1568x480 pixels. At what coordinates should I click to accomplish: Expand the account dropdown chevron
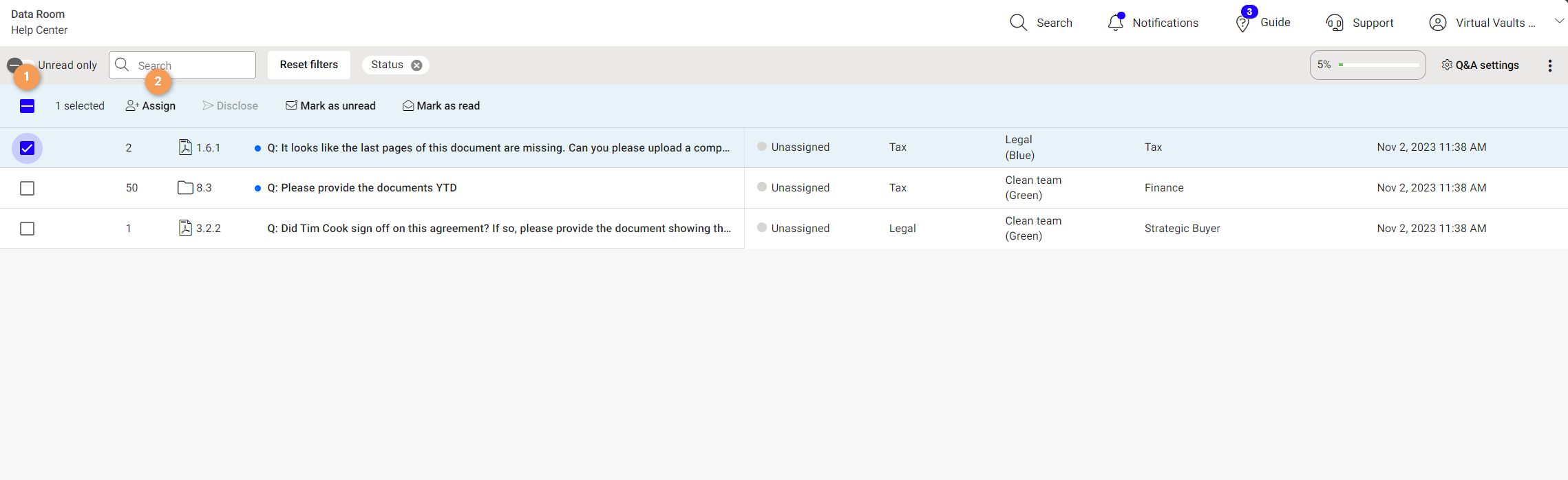coord(1559,21)
